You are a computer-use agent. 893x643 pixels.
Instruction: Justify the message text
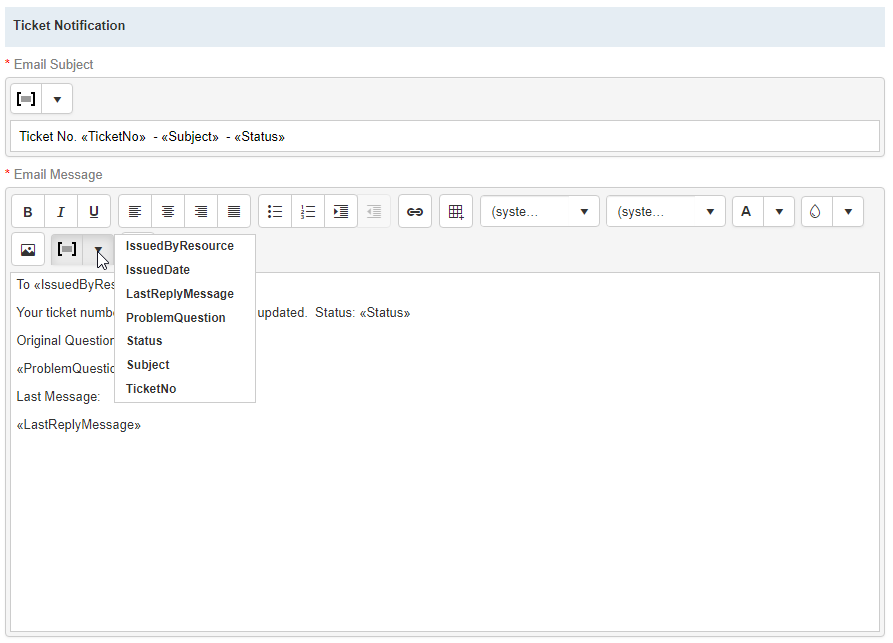point(234,212)
